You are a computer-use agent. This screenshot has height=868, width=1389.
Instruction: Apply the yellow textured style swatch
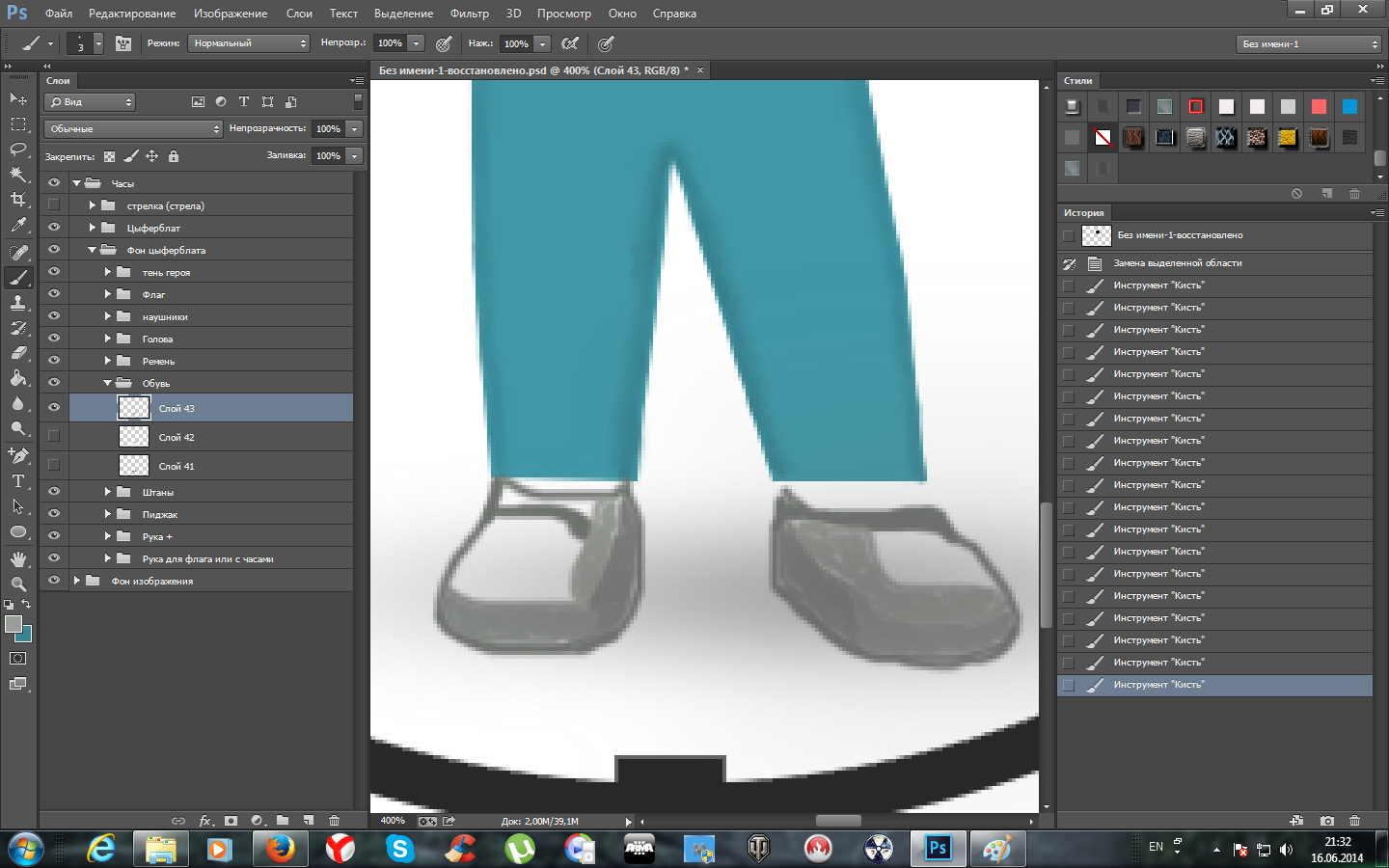[1288, 138]
